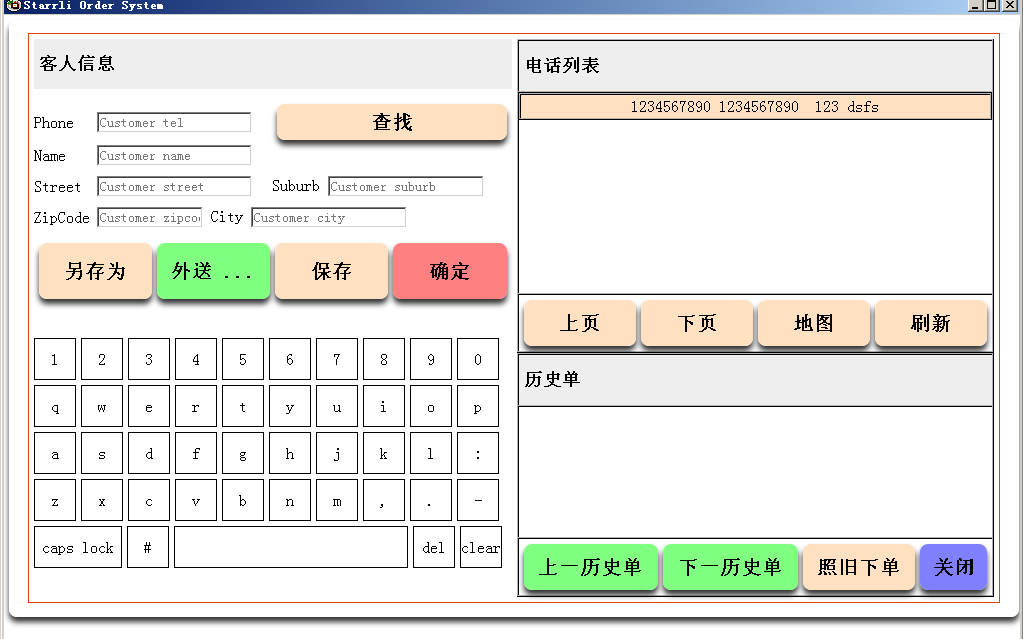Close the panel with 关闭 button

click(953, 567)
